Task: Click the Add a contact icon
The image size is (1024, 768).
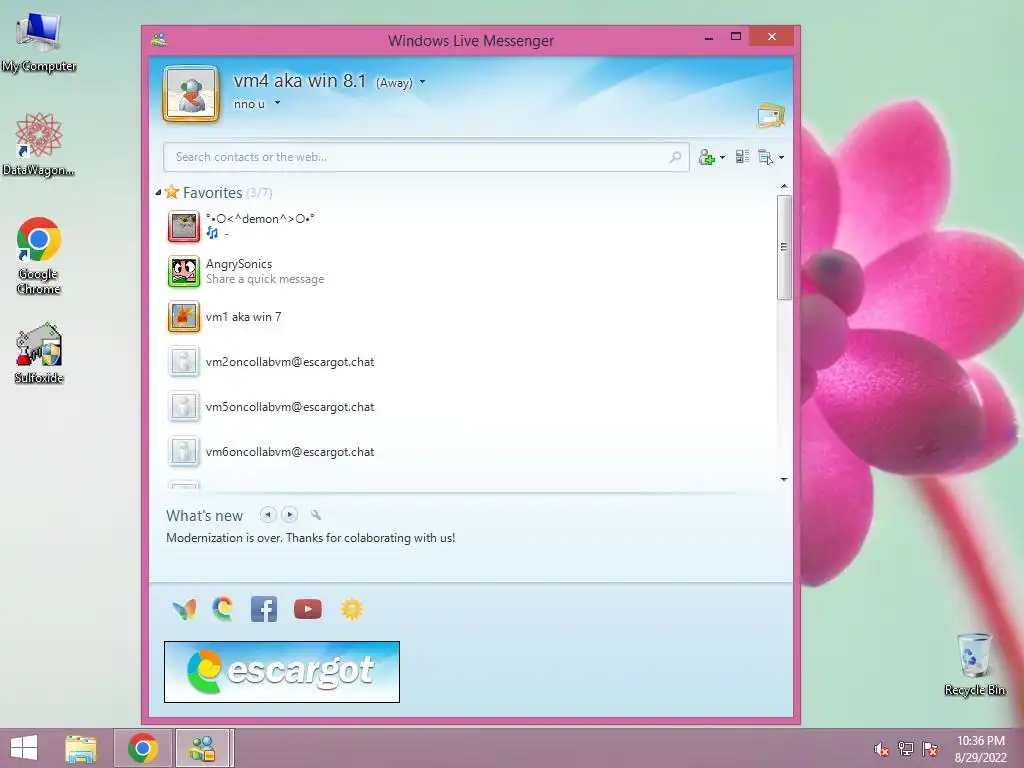Action: click(x=706, y=157)
